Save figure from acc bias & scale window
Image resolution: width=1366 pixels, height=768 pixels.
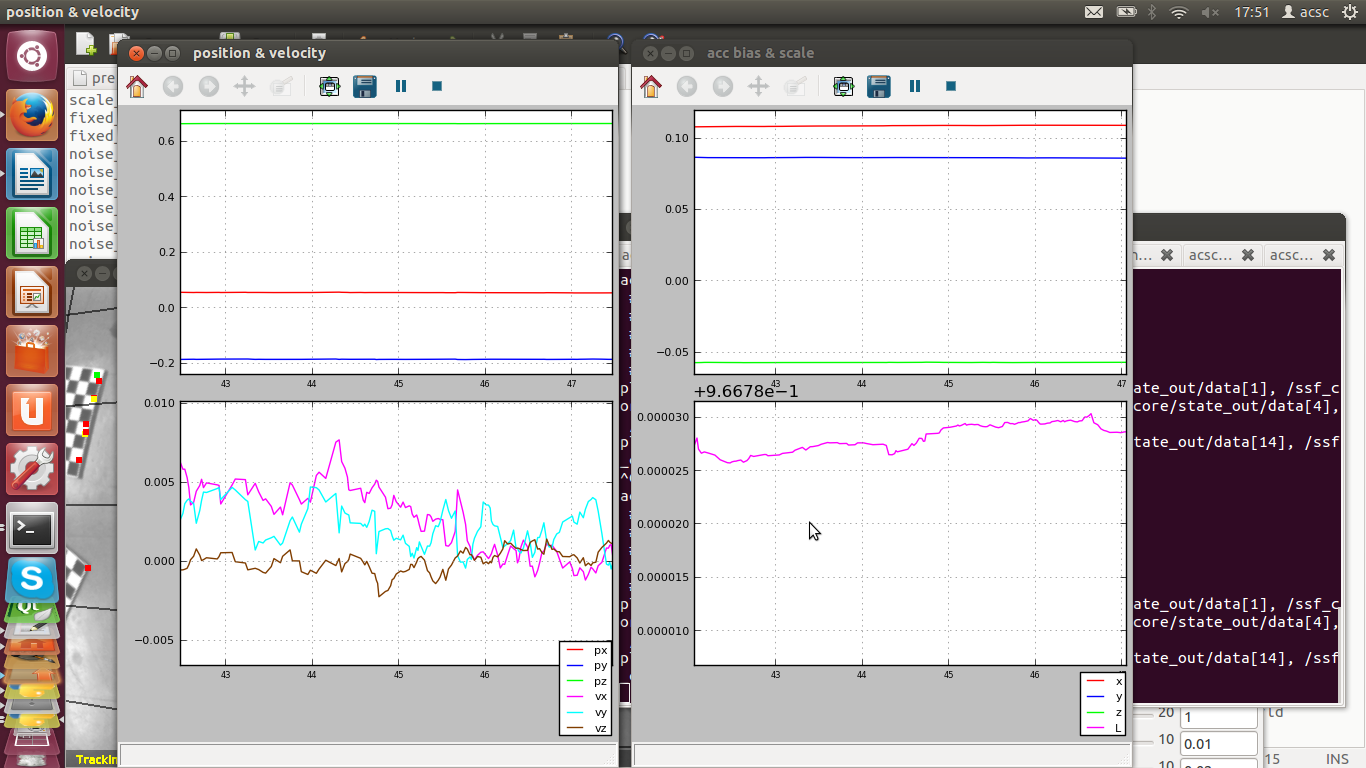[879, 86]
